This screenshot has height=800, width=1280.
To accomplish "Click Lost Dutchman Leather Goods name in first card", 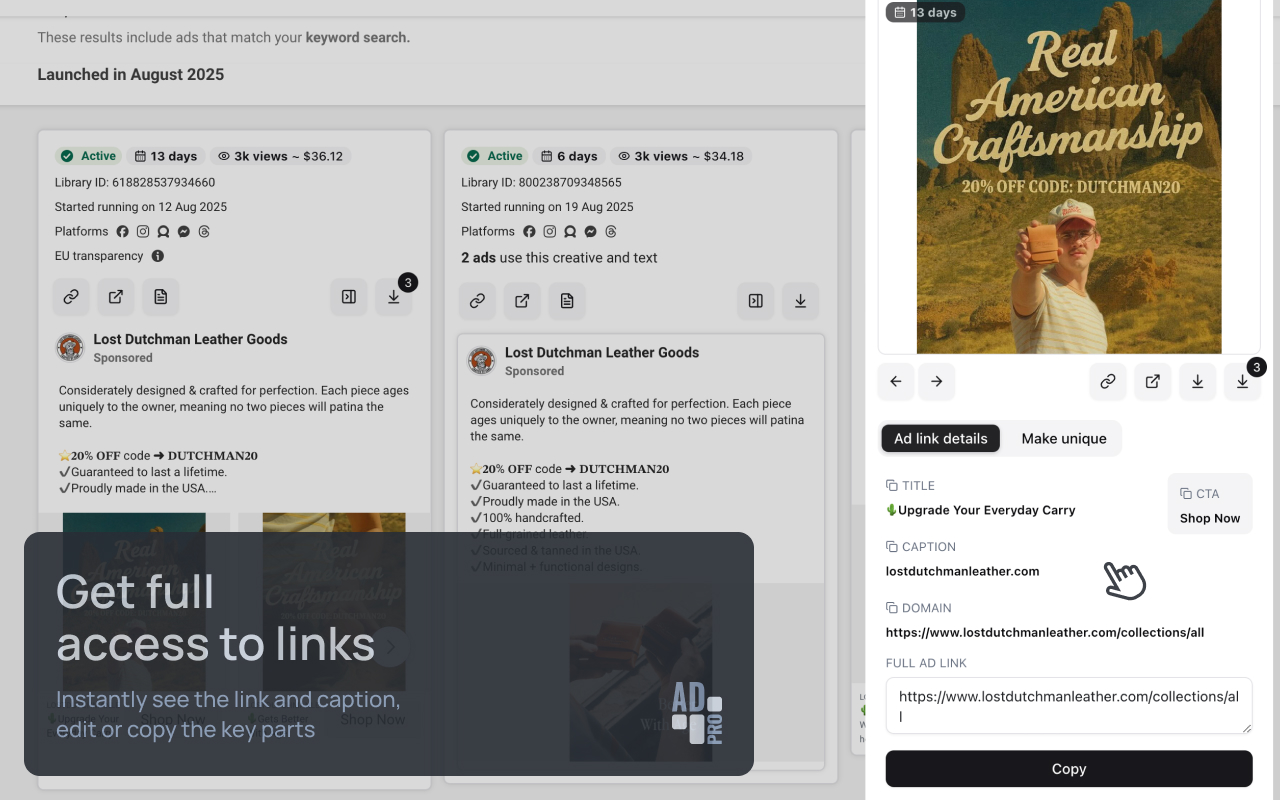I will [x=190, y=339].
